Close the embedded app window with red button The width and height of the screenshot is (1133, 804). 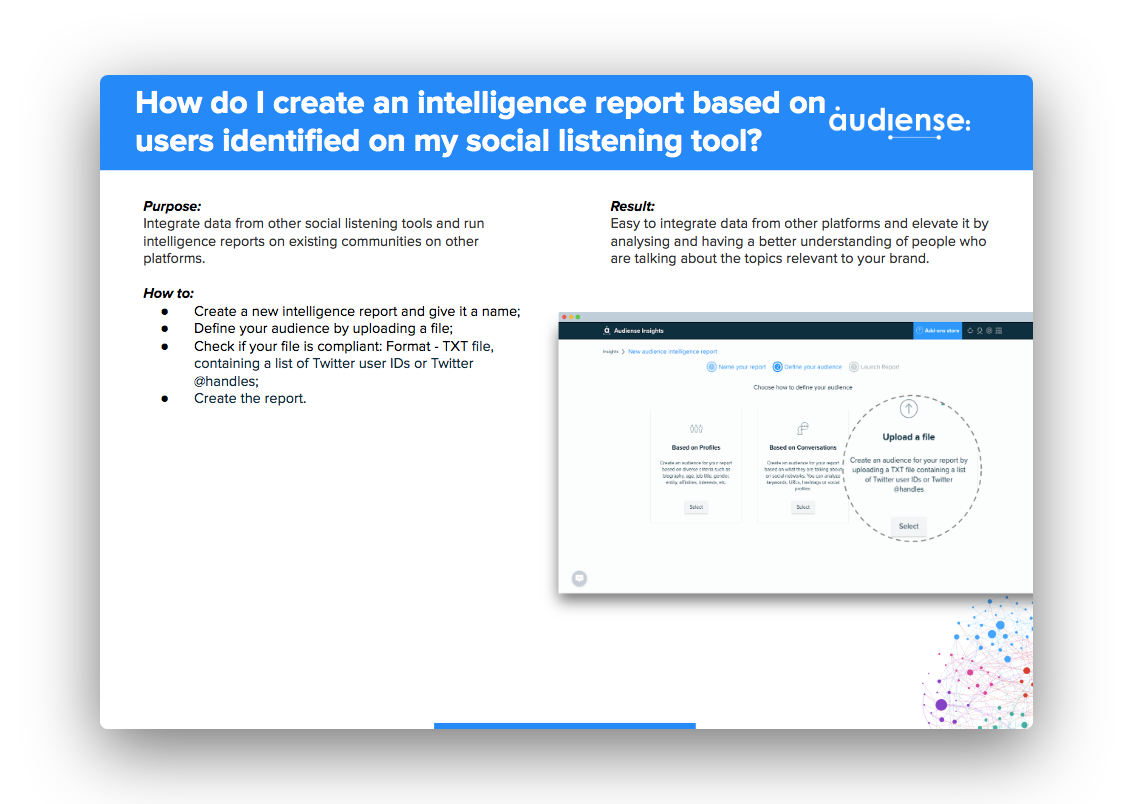coord(564,317)
